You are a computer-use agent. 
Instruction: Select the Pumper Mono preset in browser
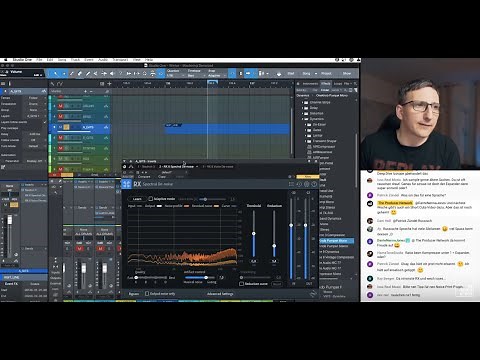tap(336, 241)
